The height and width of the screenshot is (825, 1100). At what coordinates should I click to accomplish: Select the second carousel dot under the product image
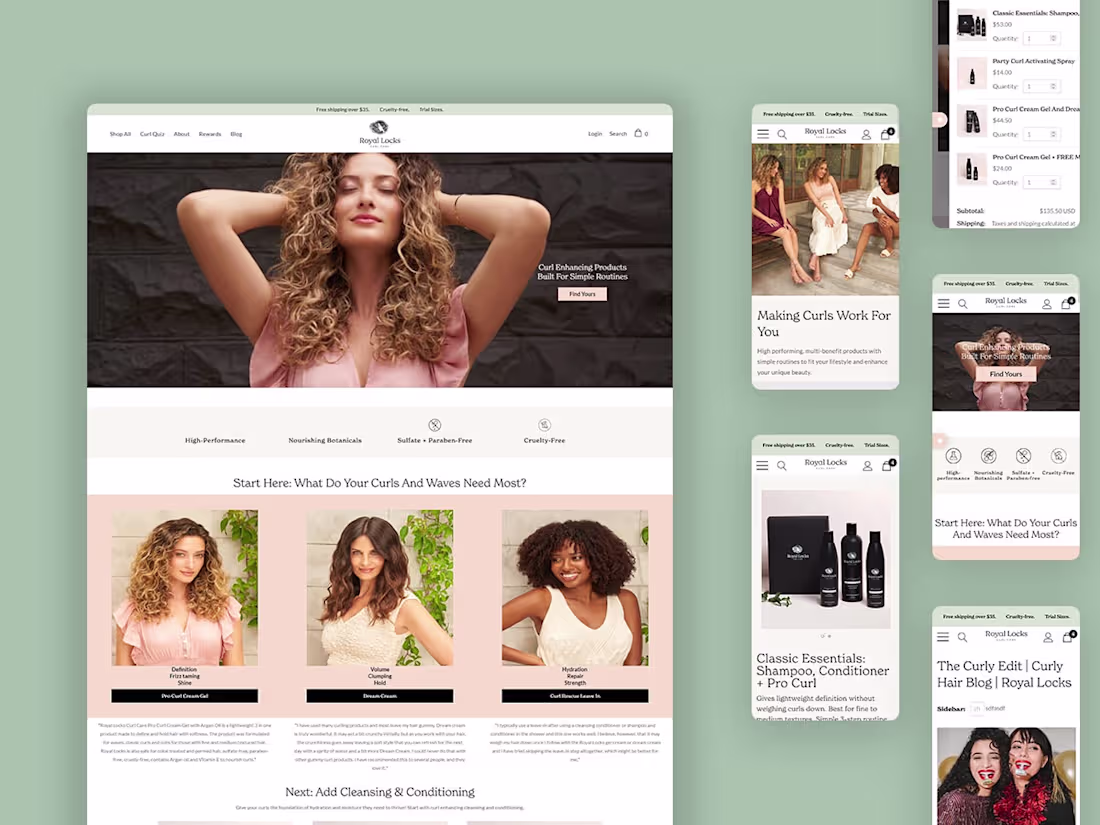pos(829,636)
